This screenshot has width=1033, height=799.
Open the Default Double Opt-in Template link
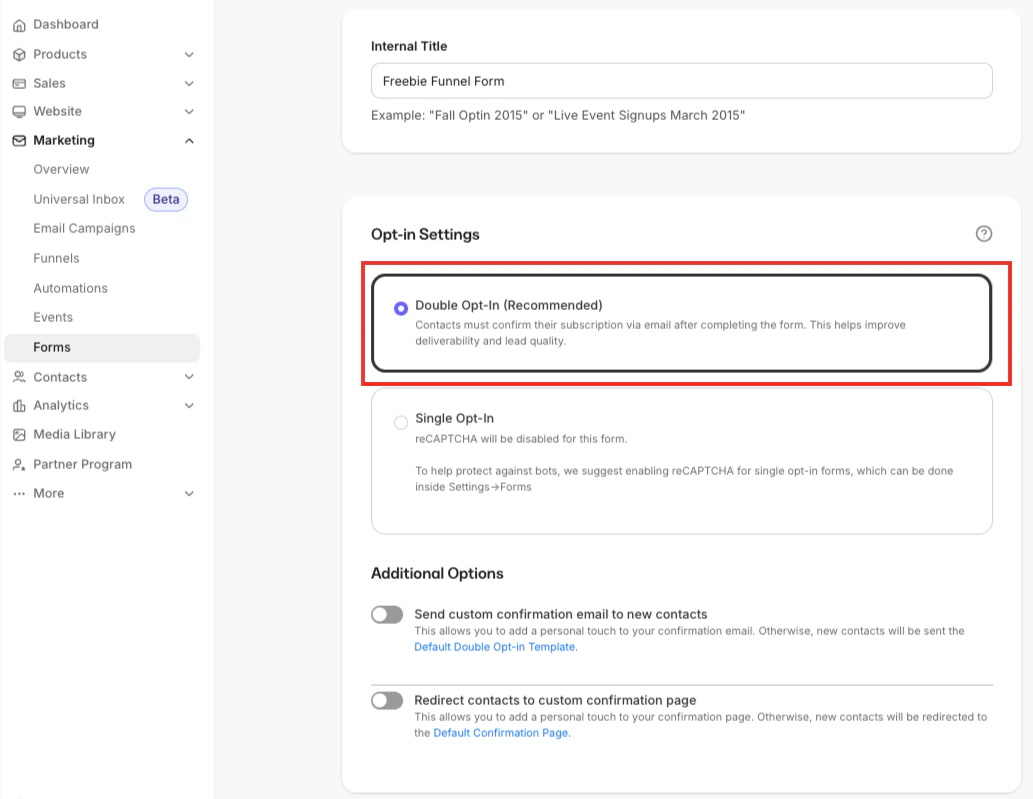click(494, 647)
